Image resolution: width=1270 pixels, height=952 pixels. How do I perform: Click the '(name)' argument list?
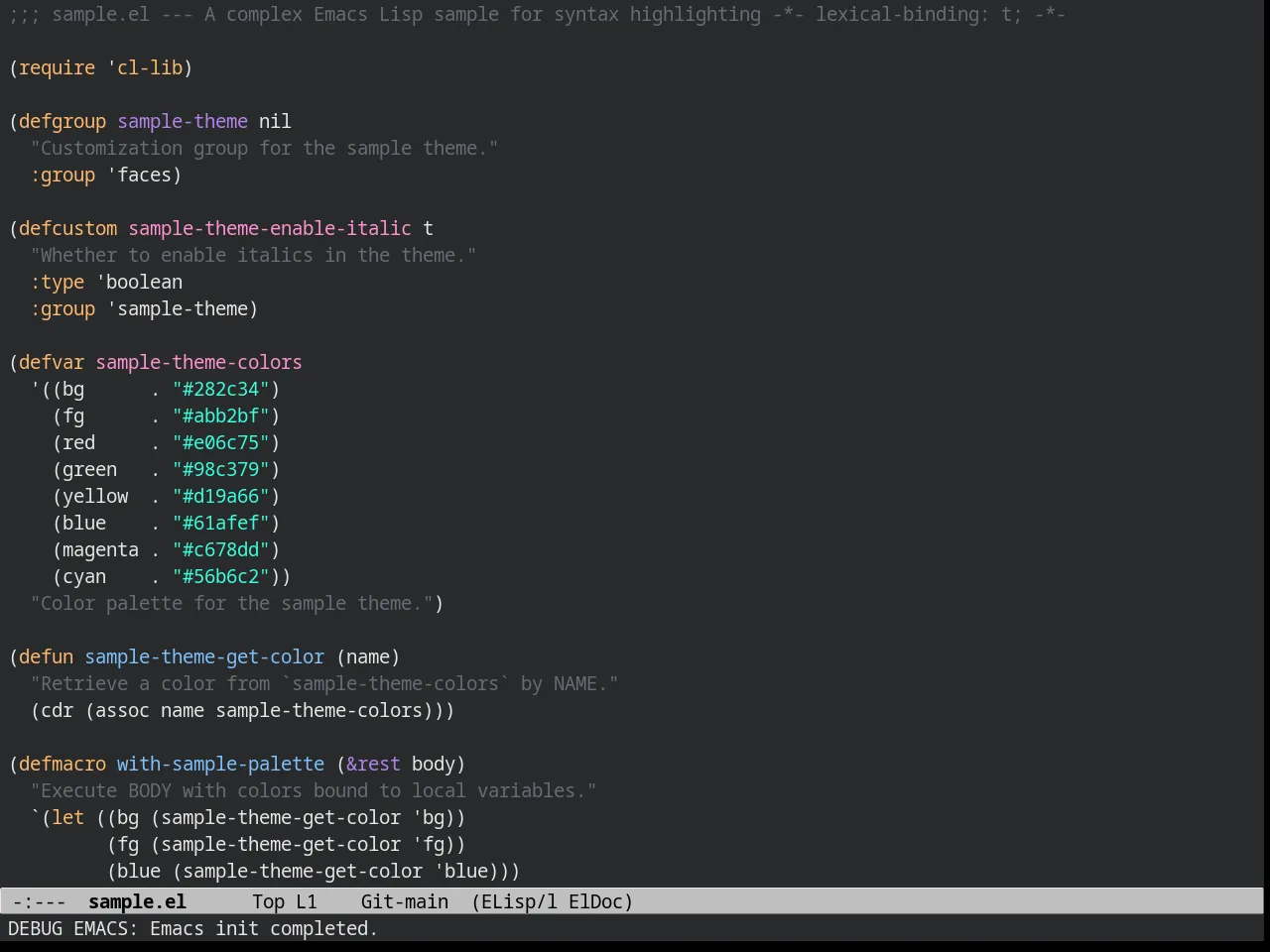click(x=368, y=656)
